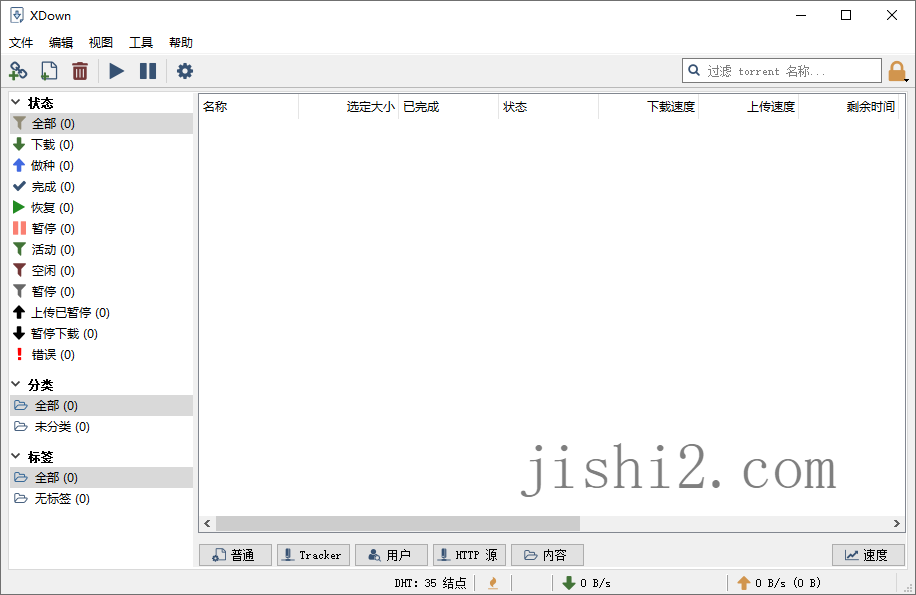Sort by the 上传速度 column header
Screen dimensions: 916x595
point(748,106)
